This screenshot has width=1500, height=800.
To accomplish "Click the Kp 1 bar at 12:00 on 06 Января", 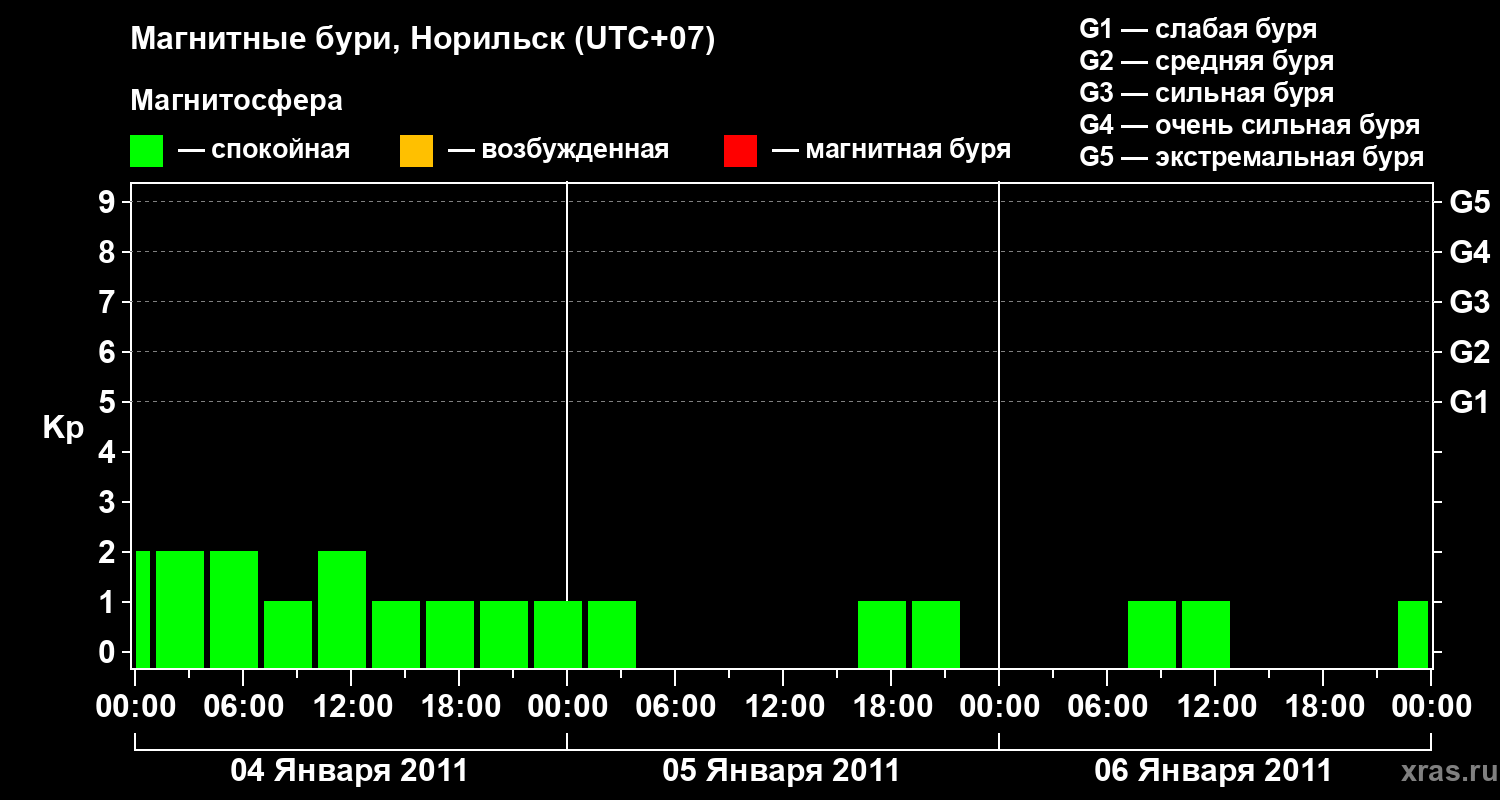I will (1206, 634).
